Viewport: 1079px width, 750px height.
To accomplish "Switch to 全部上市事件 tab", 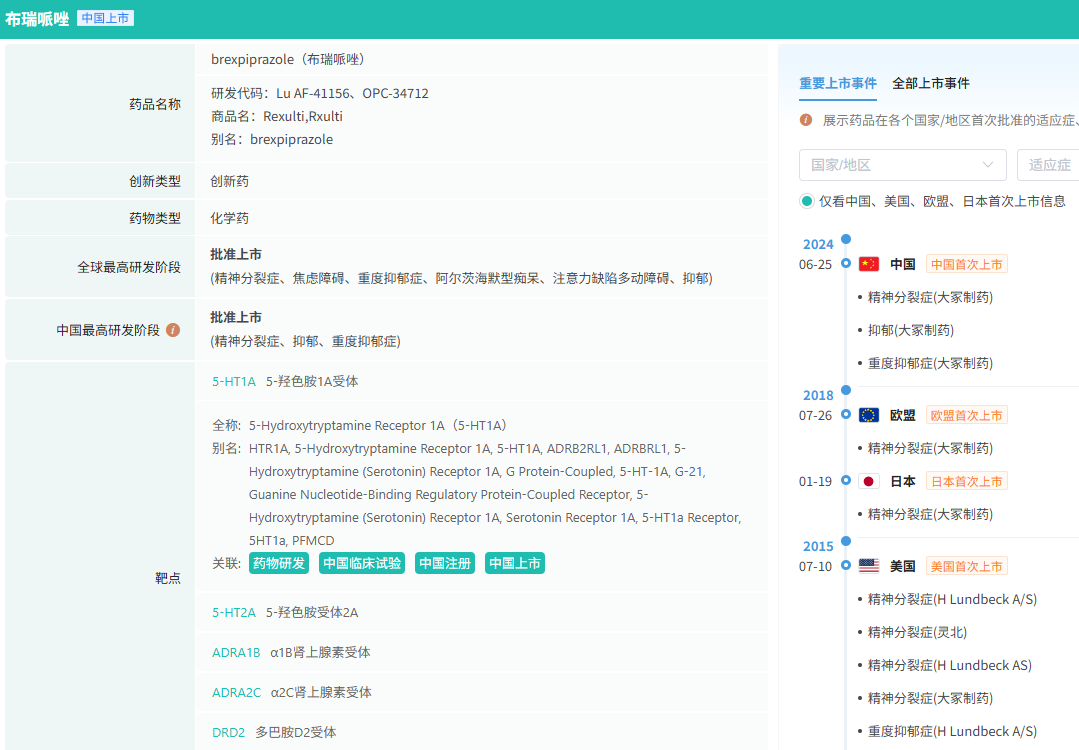I will click(x=930, y=83).
